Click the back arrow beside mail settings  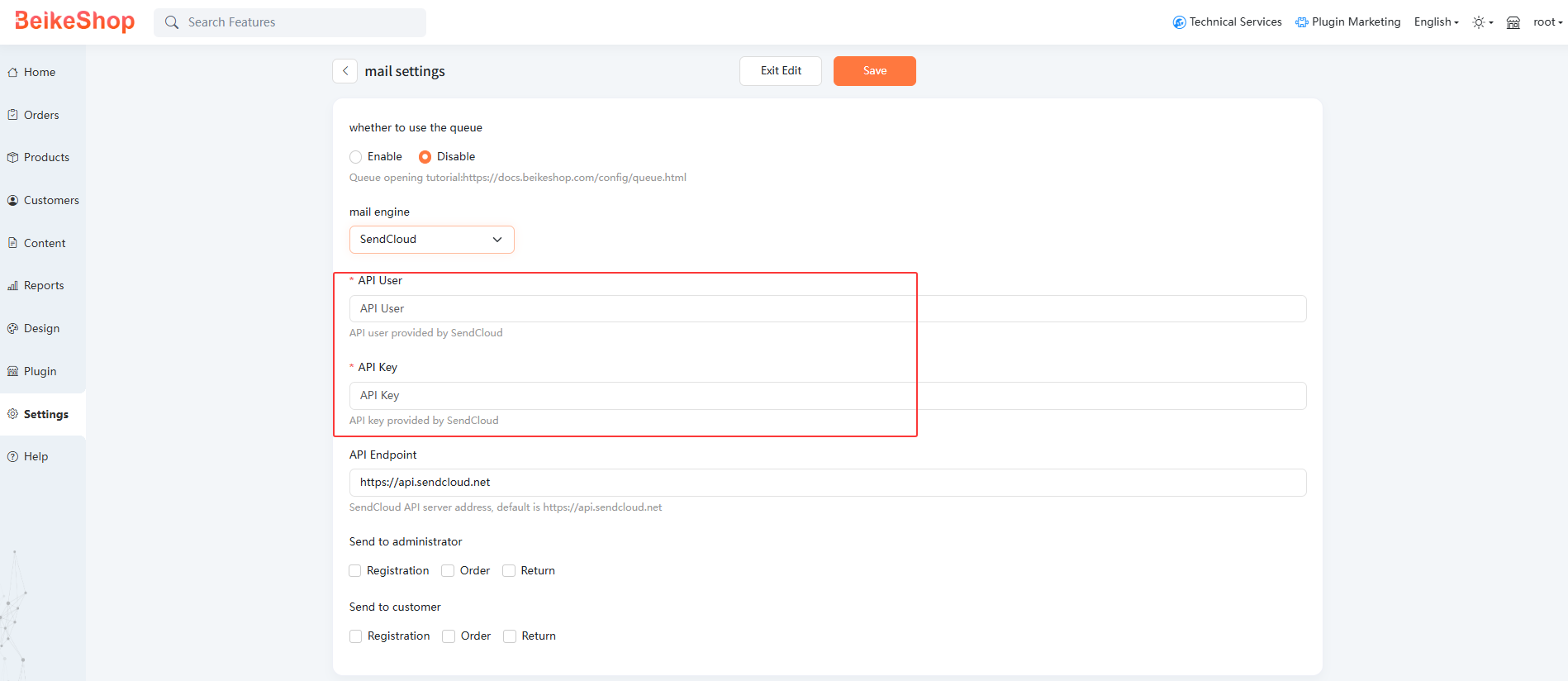point(345,71)
